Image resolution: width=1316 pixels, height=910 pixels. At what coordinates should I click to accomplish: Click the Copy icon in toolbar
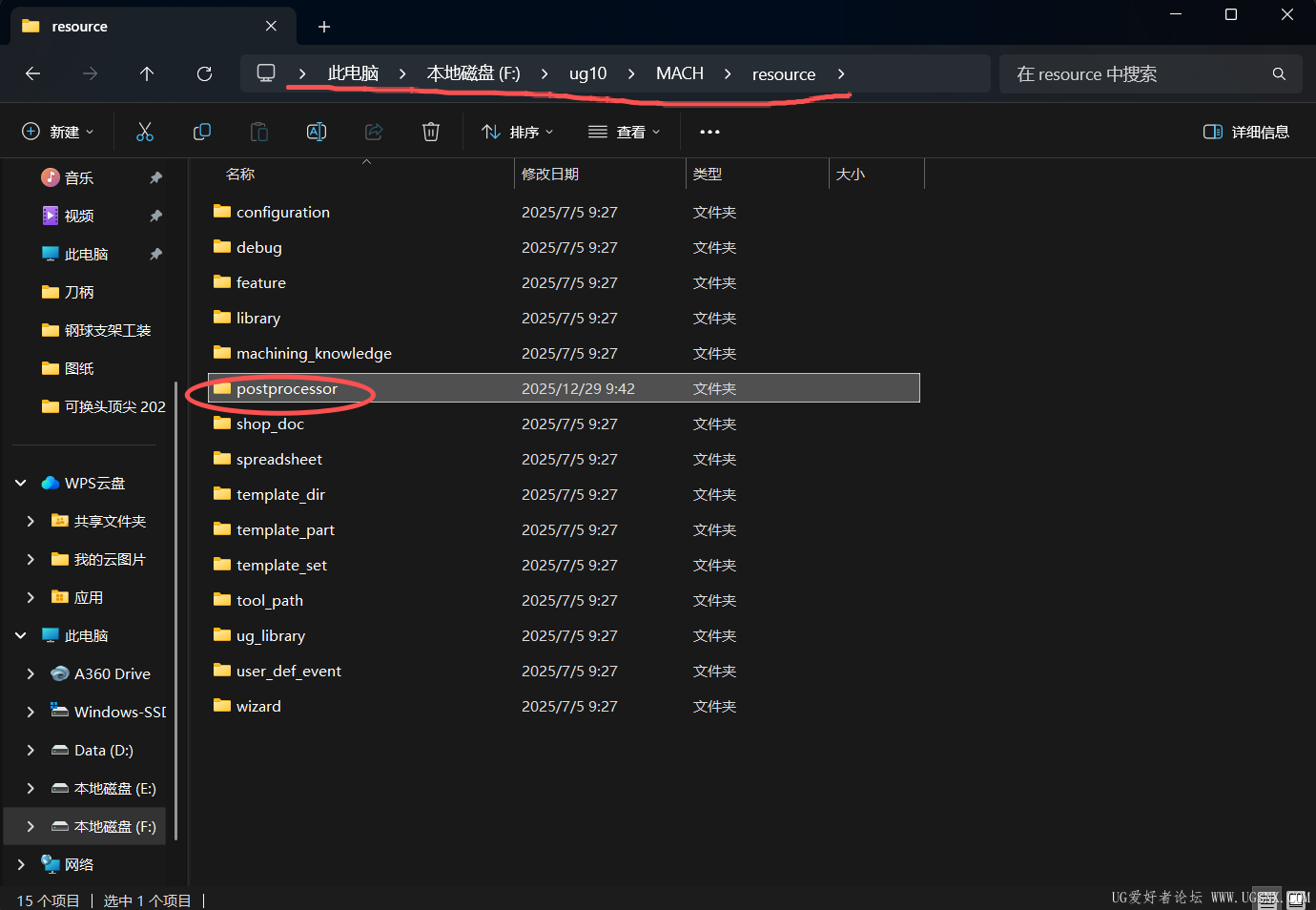coord(202,132)
